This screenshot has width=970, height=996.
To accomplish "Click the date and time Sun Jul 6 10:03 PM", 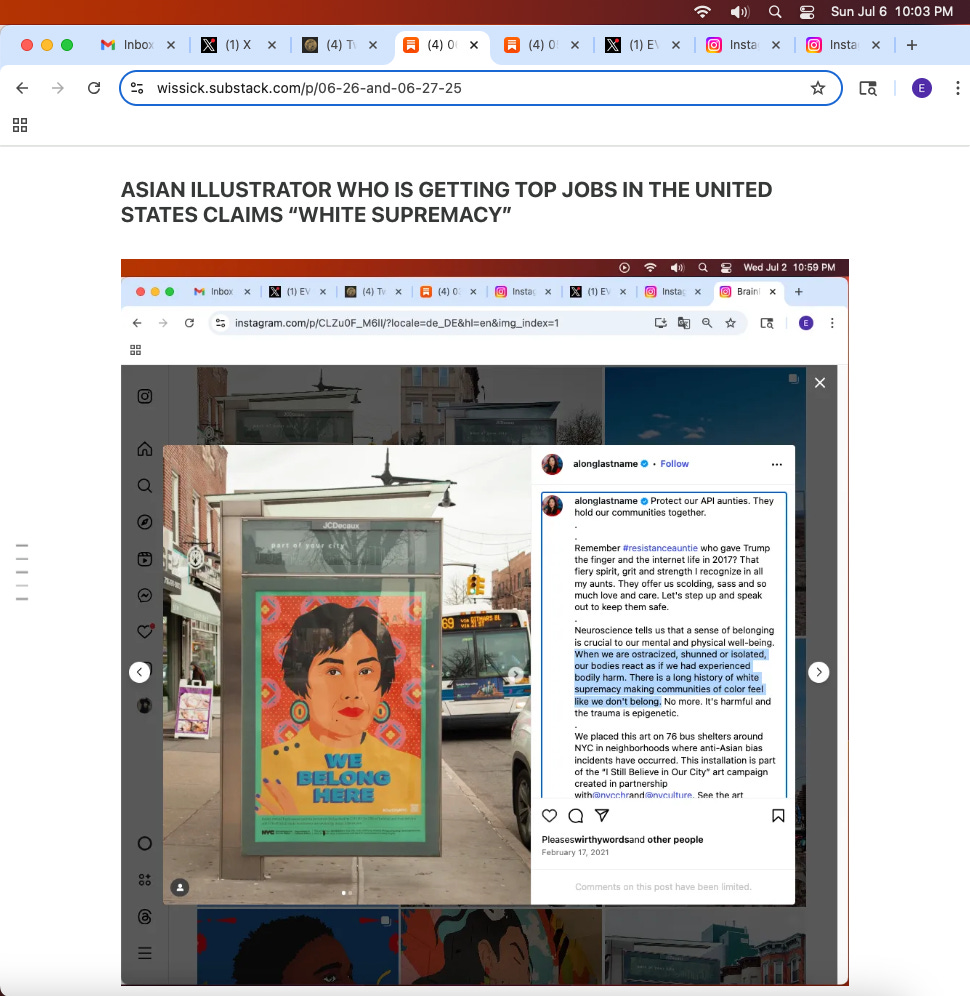I will pos(892,11).
